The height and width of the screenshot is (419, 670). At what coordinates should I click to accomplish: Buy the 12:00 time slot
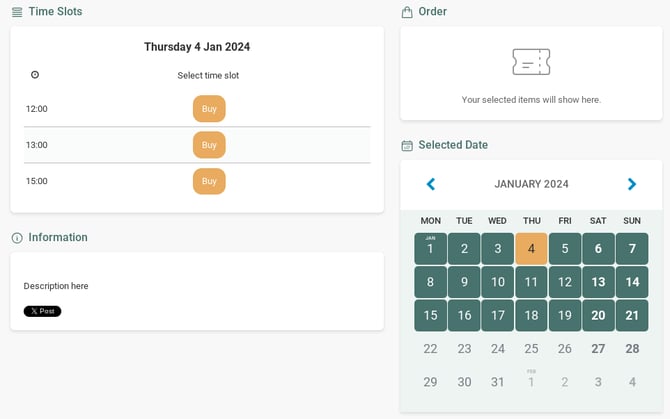(209, 109)
